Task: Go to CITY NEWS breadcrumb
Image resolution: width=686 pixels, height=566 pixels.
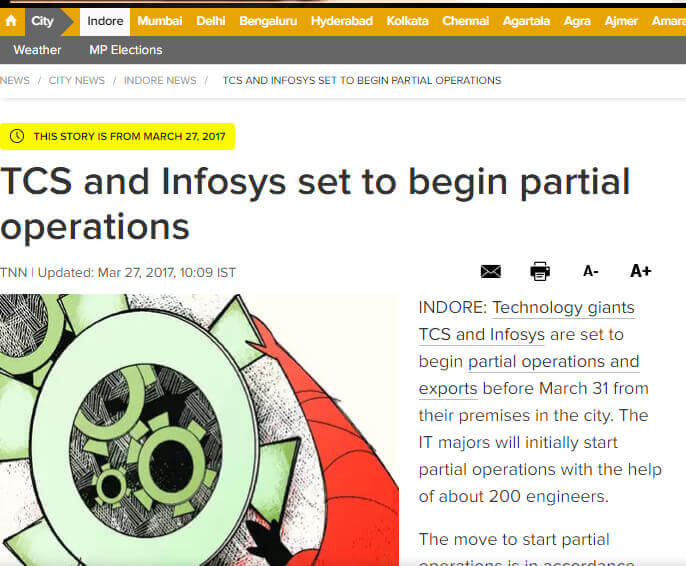Action: (76, 80)
